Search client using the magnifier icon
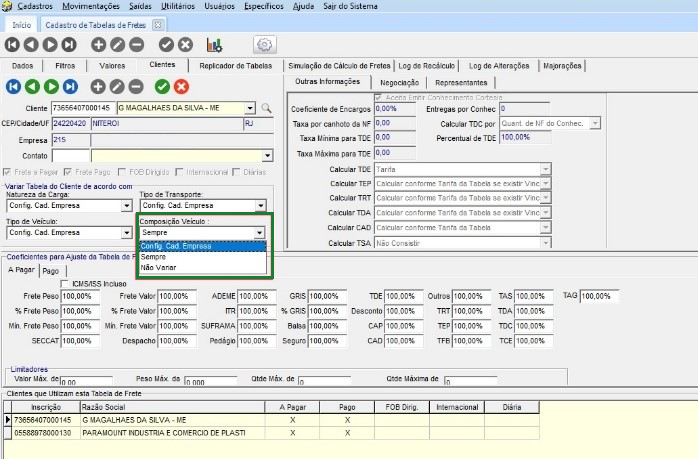The width and height of the screenshot is (698, 459). point(267,107)
